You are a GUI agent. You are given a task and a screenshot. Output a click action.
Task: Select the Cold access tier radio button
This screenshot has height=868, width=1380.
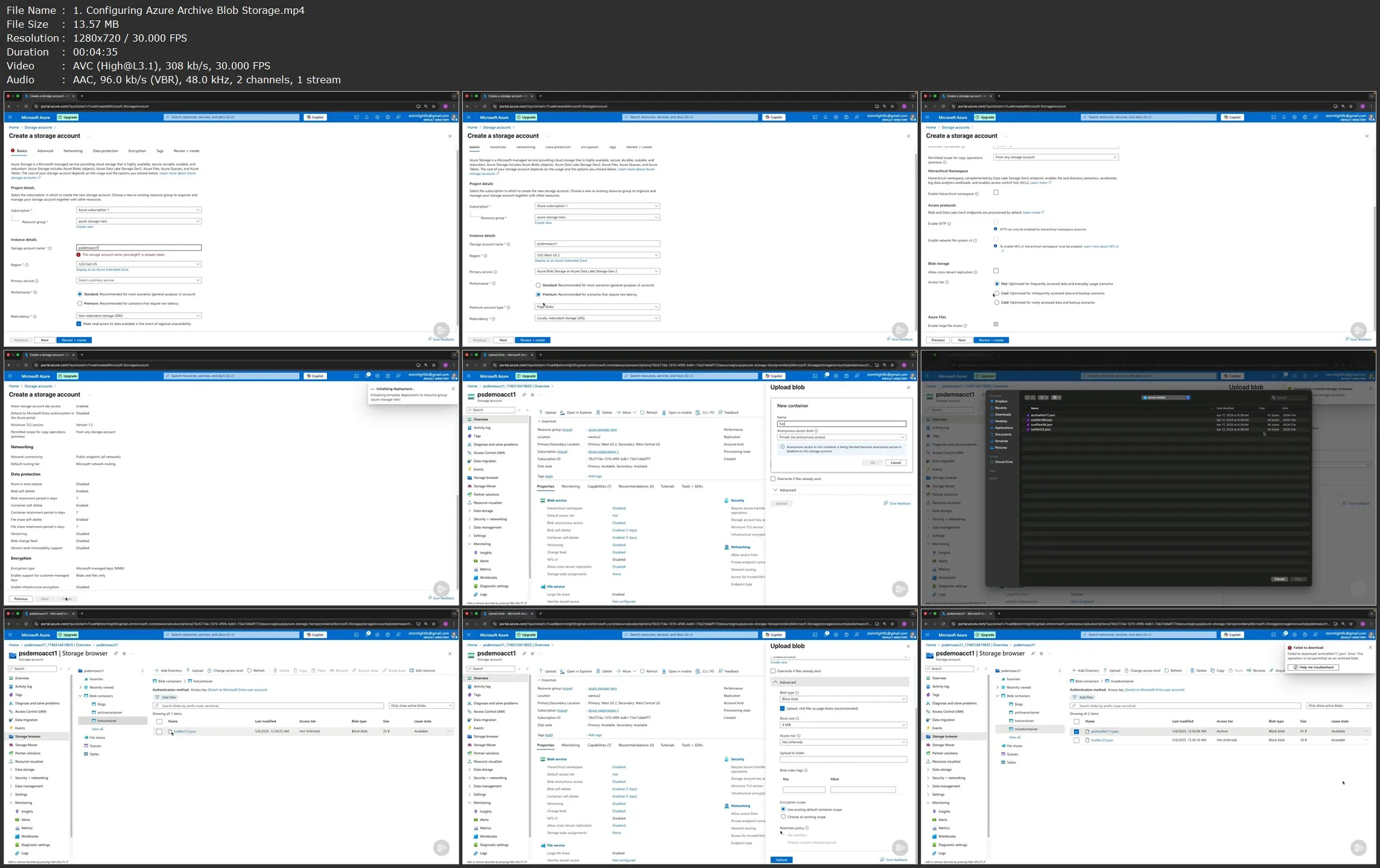tap(996, 303)
